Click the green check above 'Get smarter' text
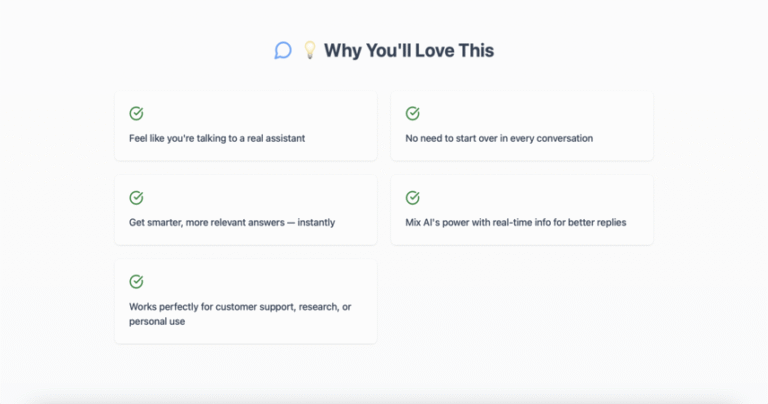 point(136,197)
